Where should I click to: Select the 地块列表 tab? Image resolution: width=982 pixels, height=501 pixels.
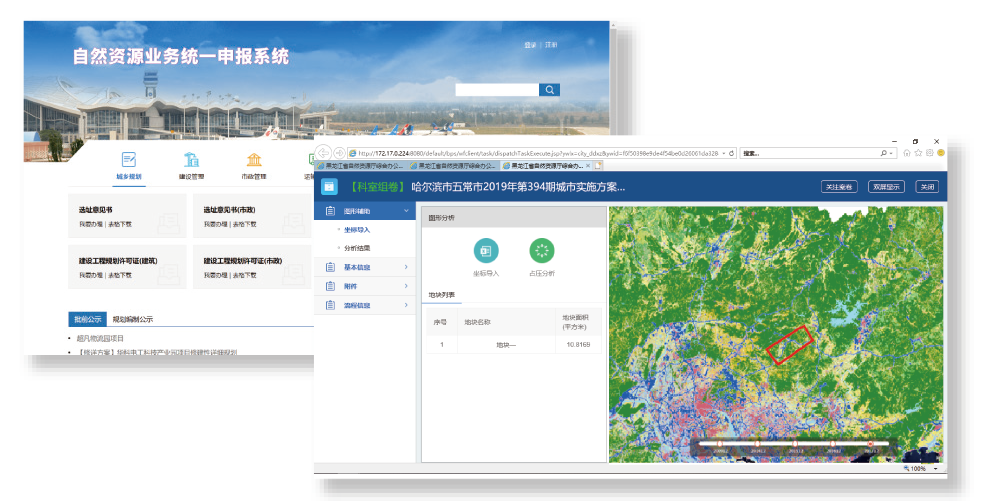pos(441,295)
